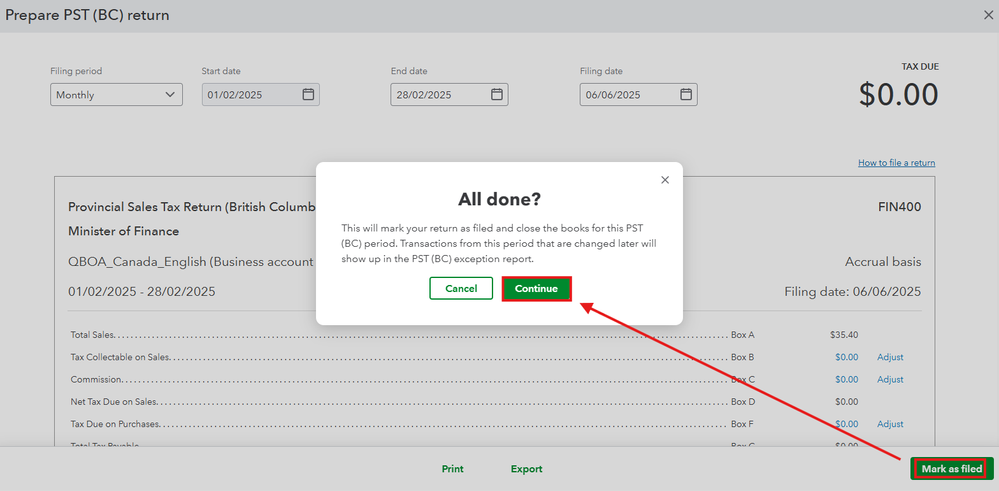Cancel the All done dialog
This screenshot has width=999, height=491.
[461, 288]
